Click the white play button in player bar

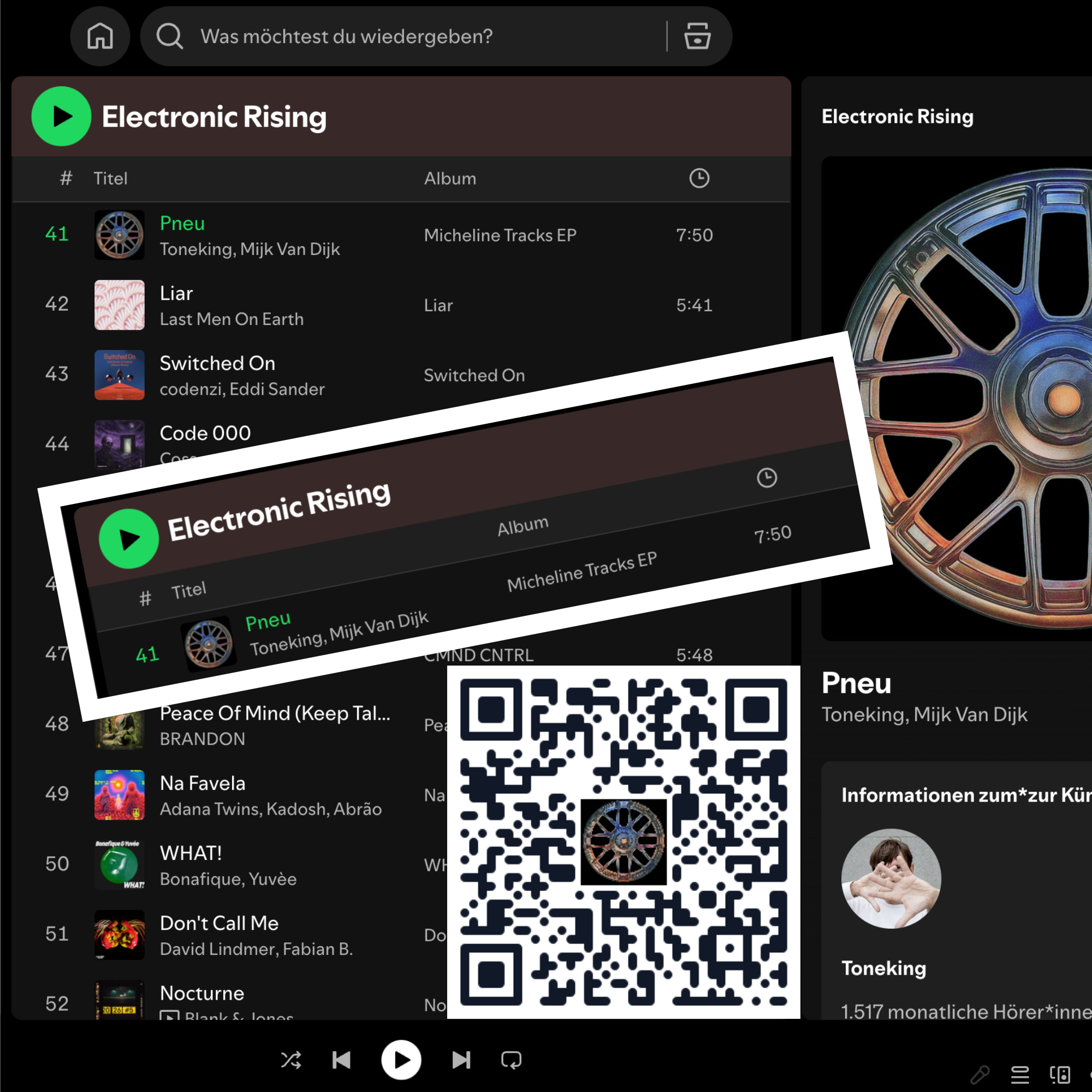coord(401,1060)
